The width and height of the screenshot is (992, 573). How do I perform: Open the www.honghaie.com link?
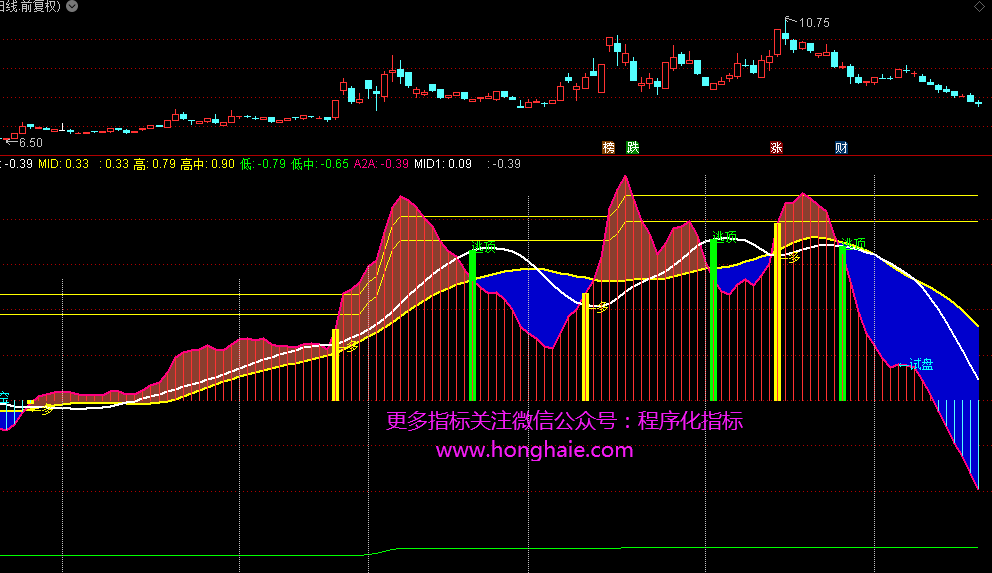pos(534,450)
